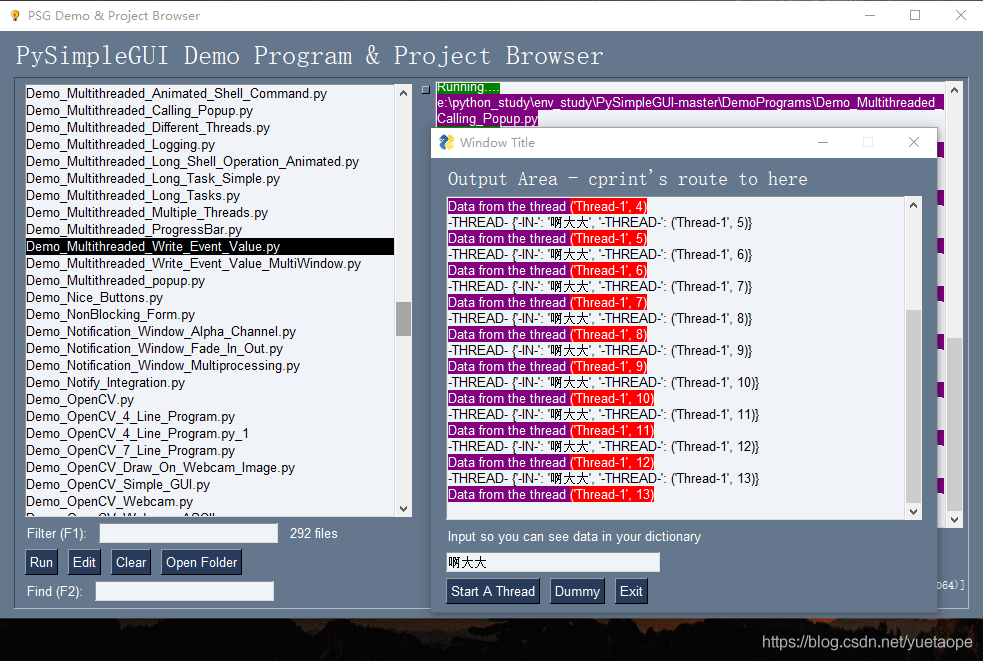Image resolution: width=983 pixels, height=661 pixels.
Task: Click output line 'Data from the thread (Thread-1, 4)'
Action: 547,206
